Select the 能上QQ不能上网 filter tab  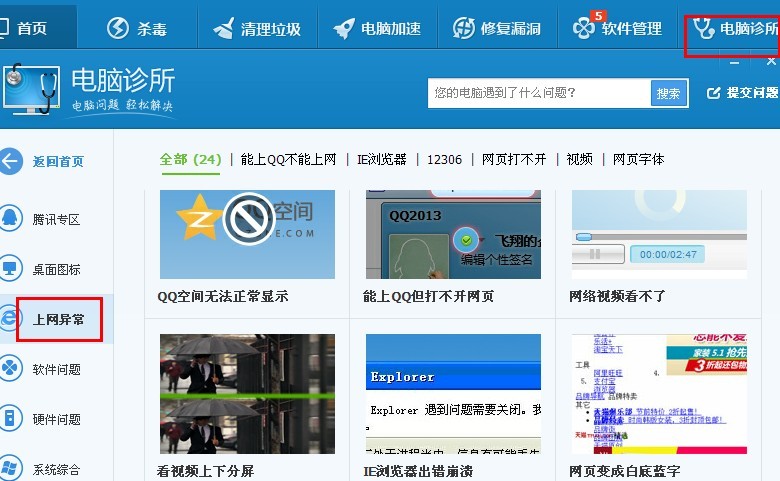288,160
